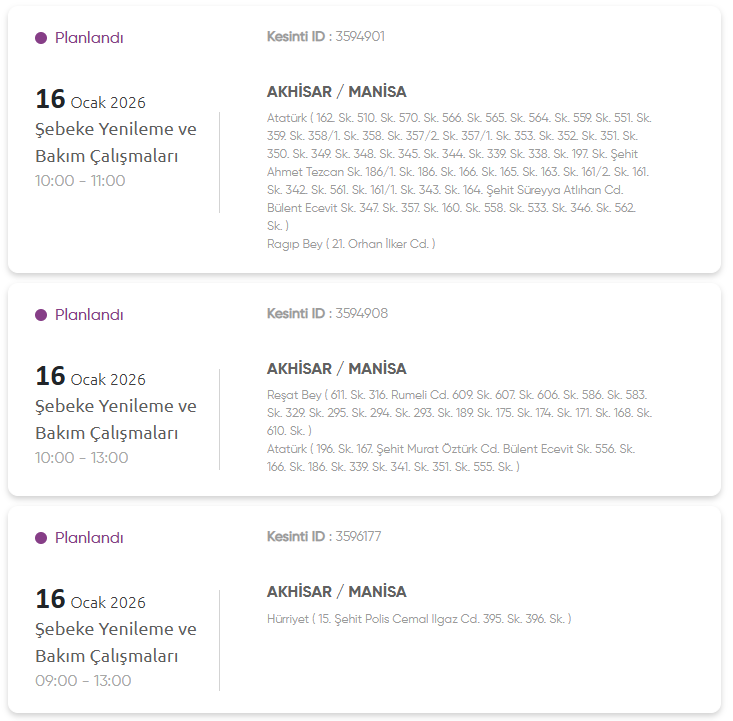733x721 pixels.
Task: Click the Ragıp Bey 21. Orhan İlker Cd. line
Action: click(x=351, y=244)
